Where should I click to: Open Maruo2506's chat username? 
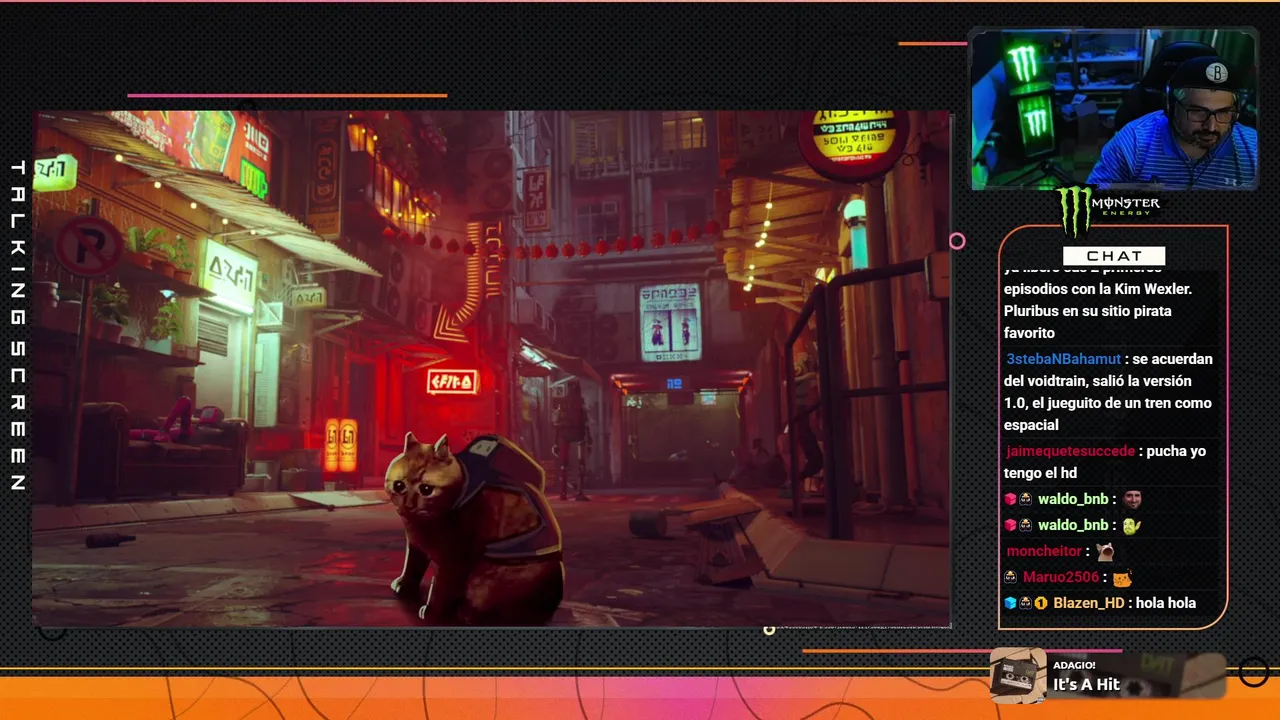1061,577
